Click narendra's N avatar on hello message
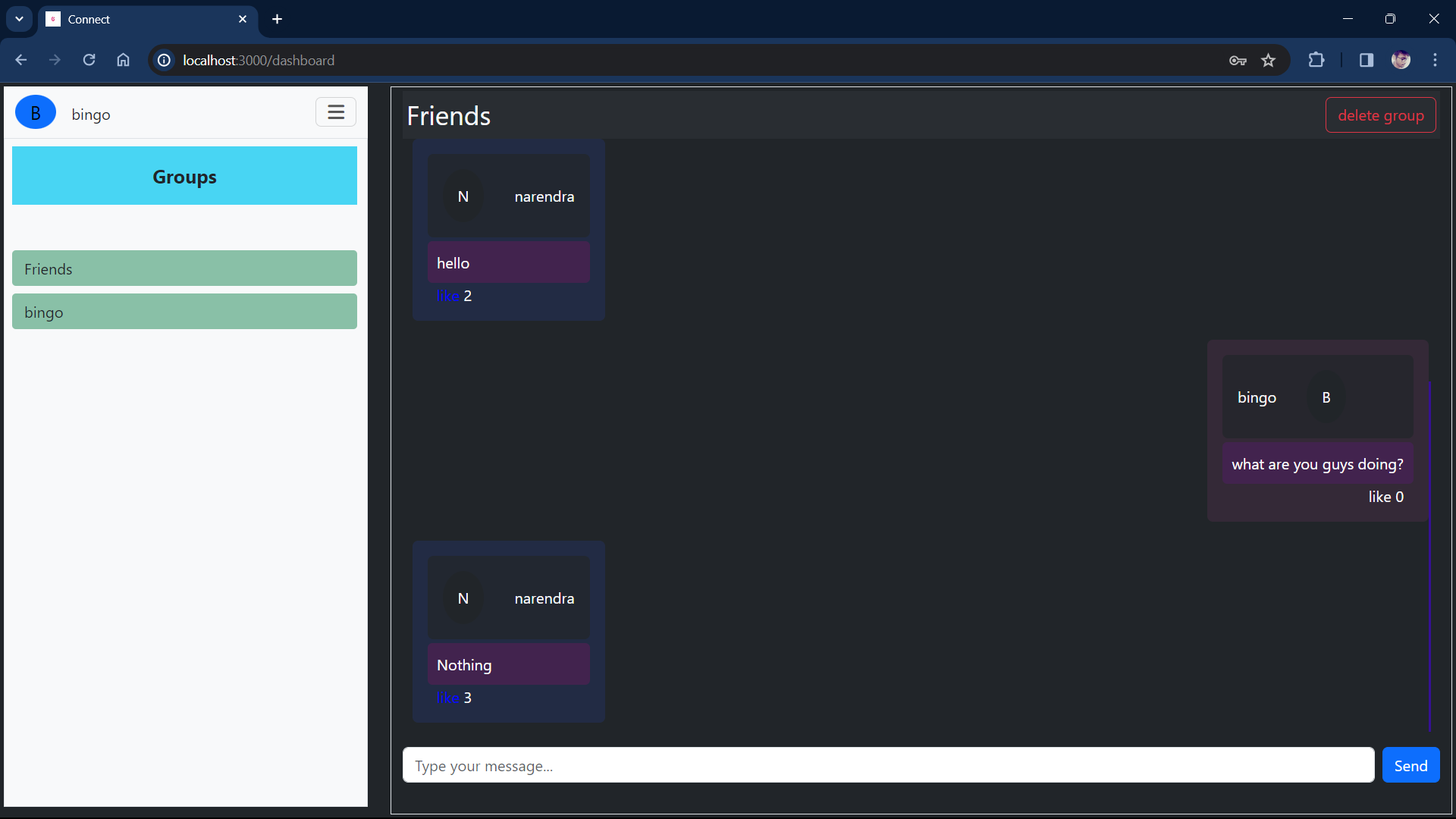 coord(463,196)
